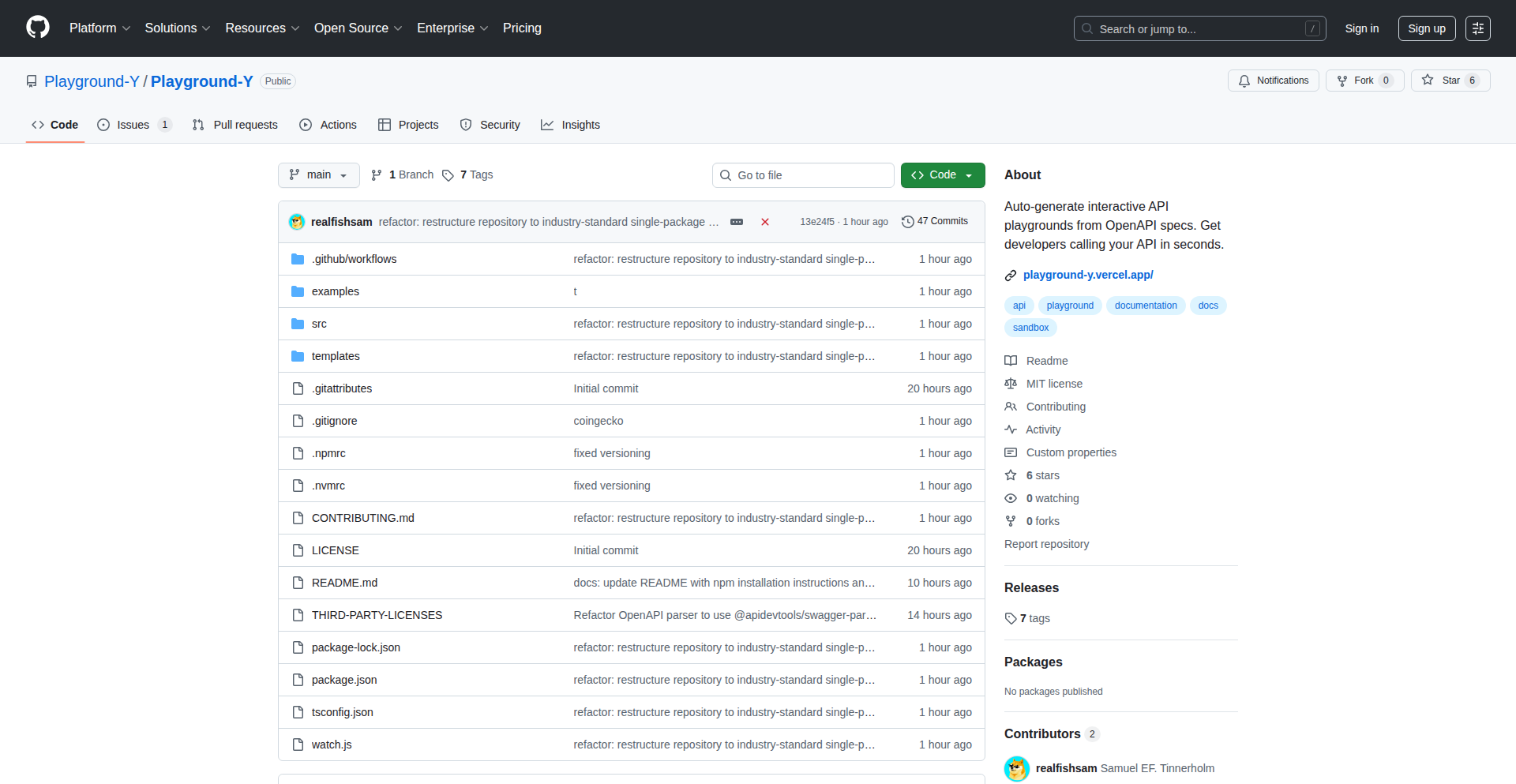The width and height of the screenshot is (1516, 784).
Task: Open the notifications bell icon
Action: [x=1244, y=80]
